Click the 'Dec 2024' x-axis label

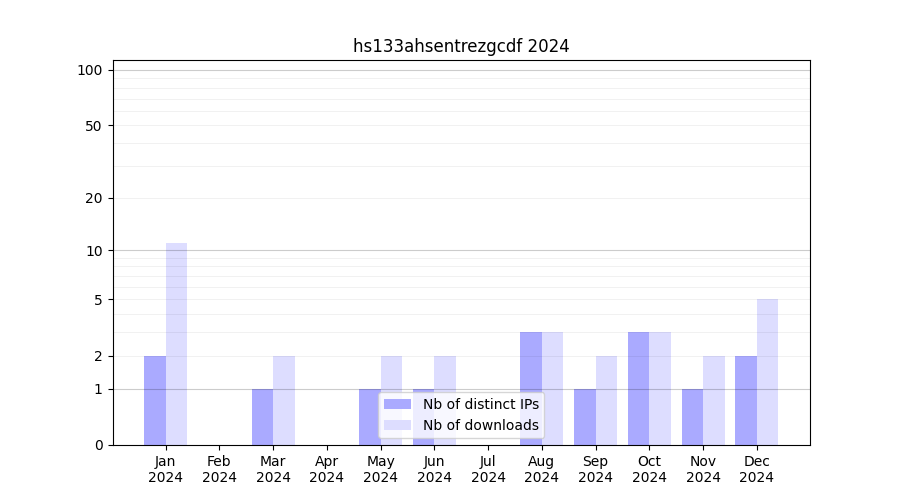(x=756, y=469)
